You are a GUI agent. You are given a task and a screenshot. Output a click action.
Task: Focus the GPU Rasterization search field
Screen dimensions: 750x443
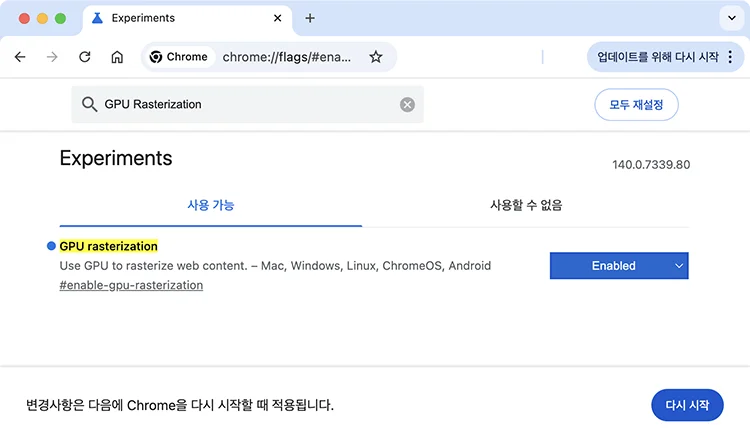[247, 104]
